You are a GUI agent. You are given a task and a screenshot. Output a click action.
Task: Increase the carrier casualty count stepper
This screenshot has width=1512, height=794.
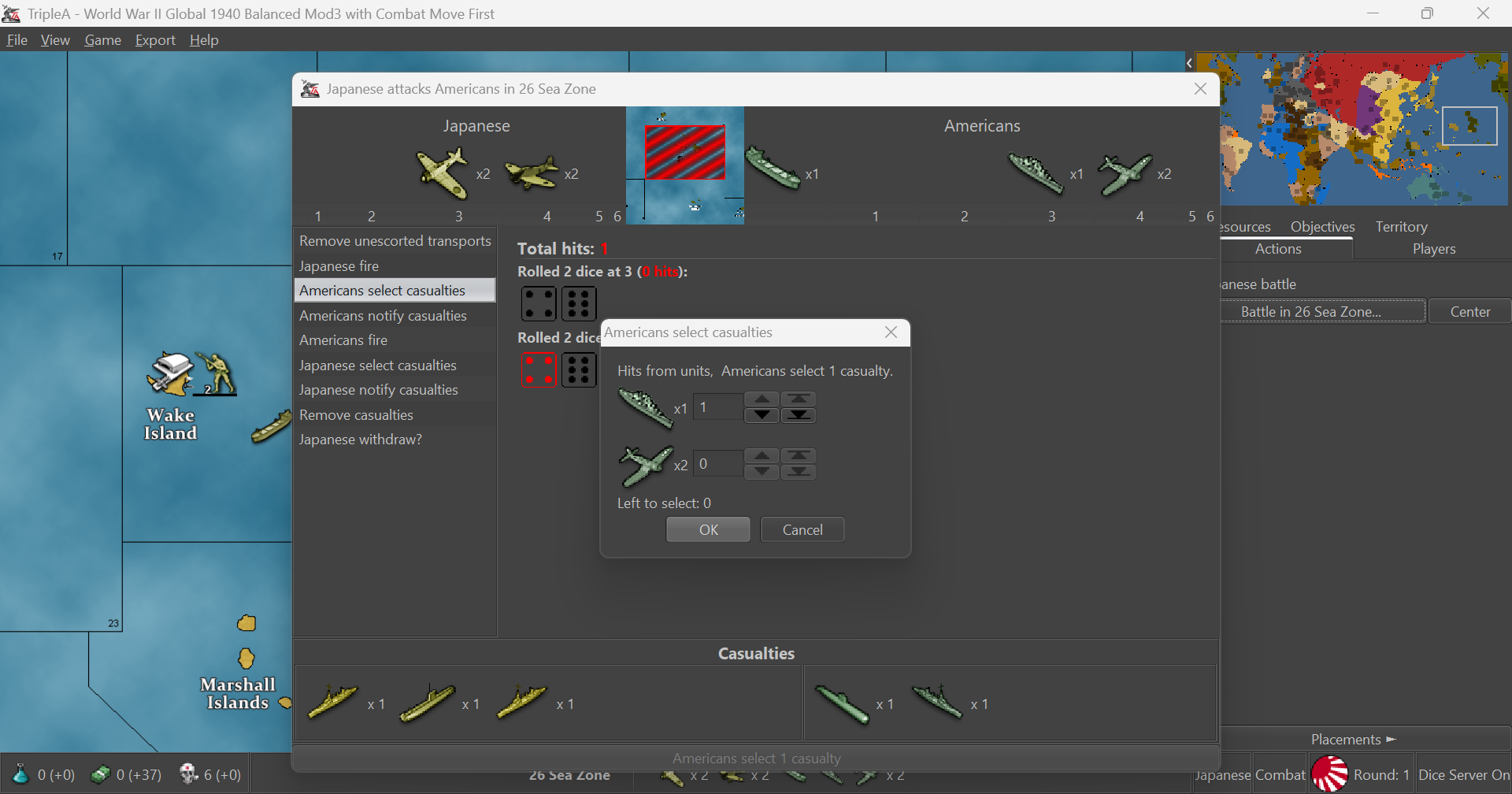click(x=761, y=399)
